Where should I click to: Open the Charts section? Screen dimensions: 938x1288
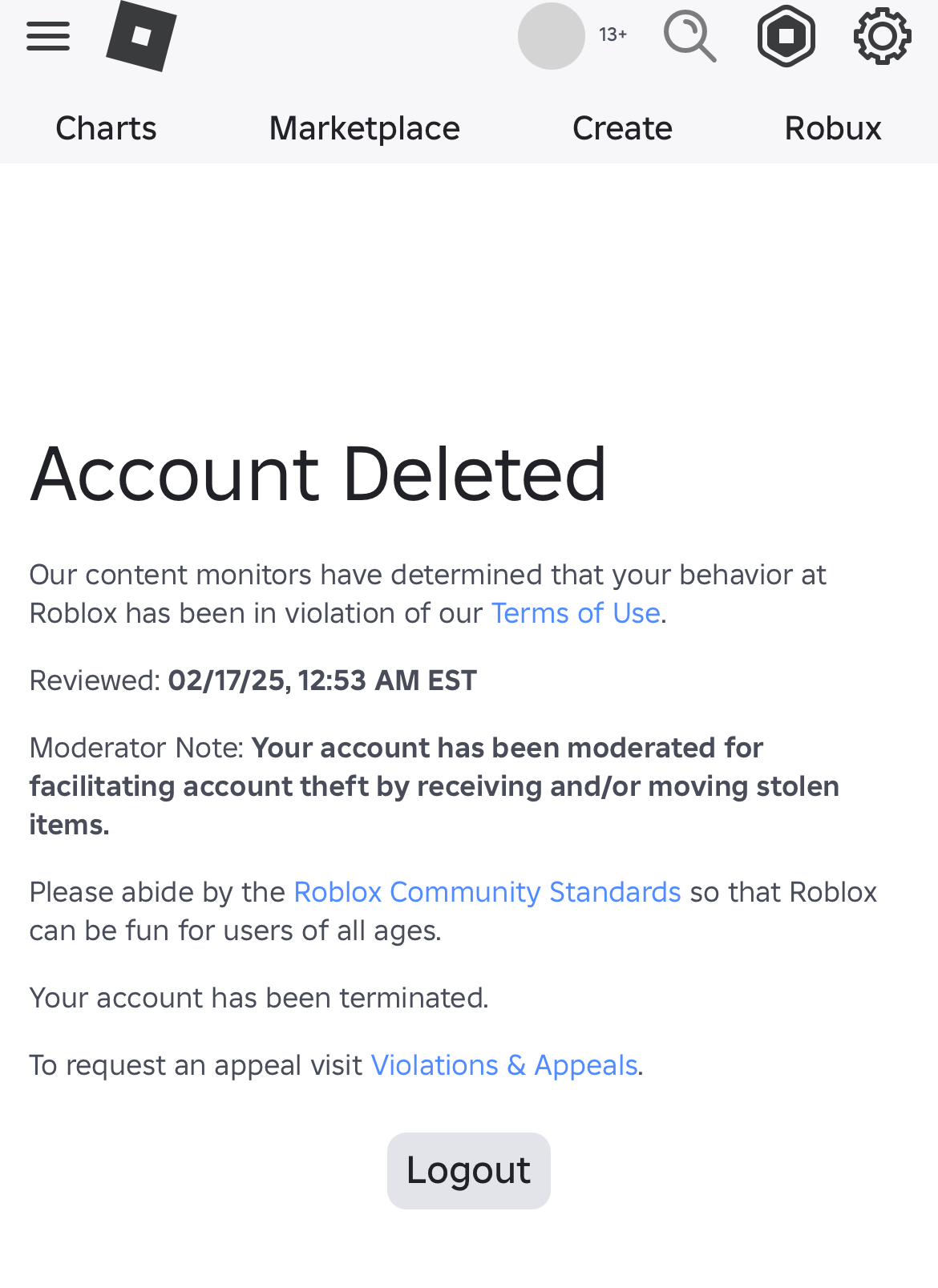[x=105, y=127]
